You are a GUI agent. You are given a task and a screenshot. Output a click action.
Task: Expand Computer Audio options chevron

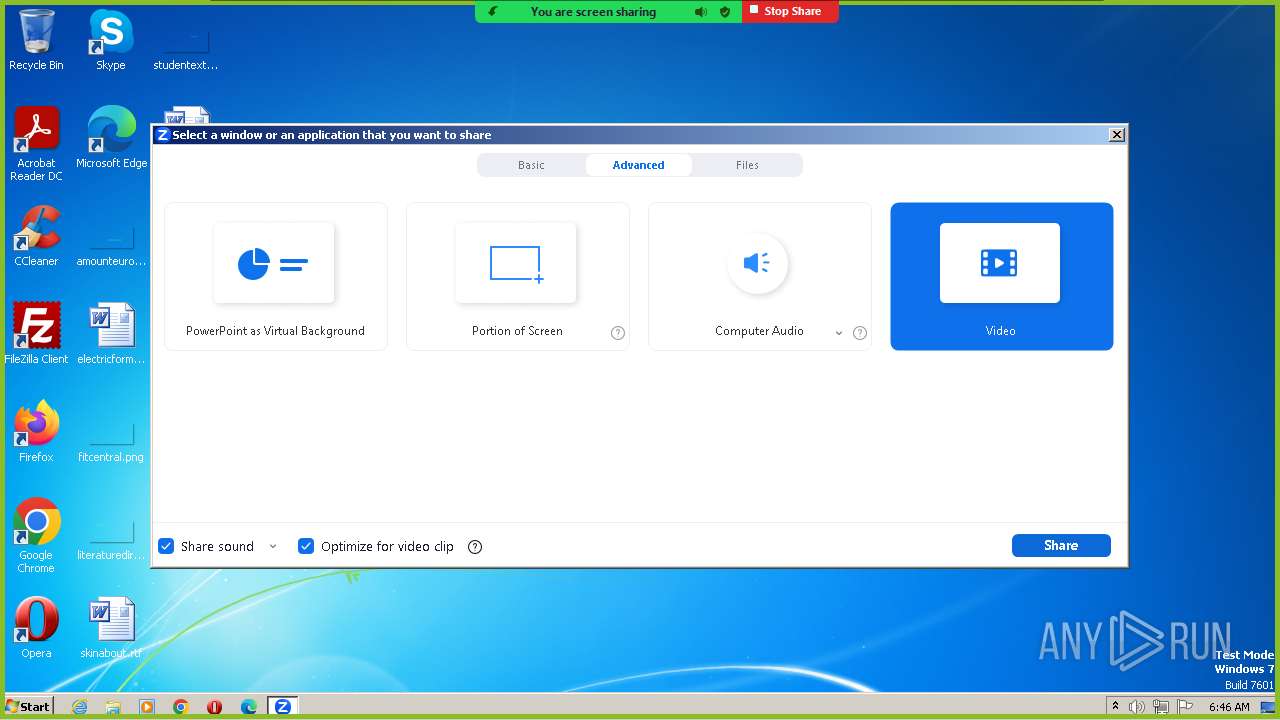[x=839, y=333]
